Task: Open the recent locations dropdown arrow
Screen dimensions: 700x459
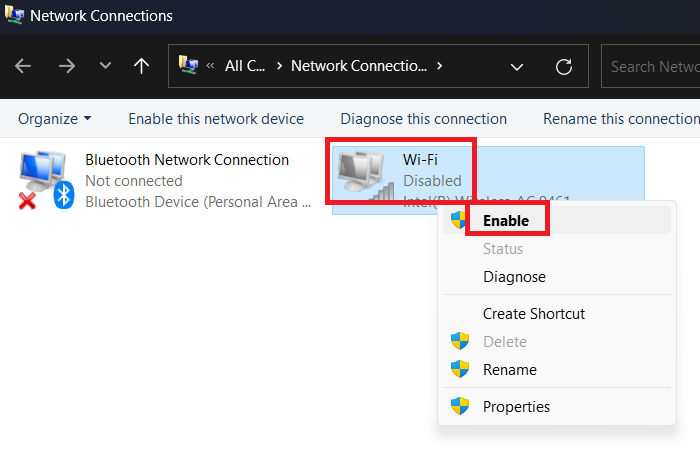Action: (x=105, y=67)
